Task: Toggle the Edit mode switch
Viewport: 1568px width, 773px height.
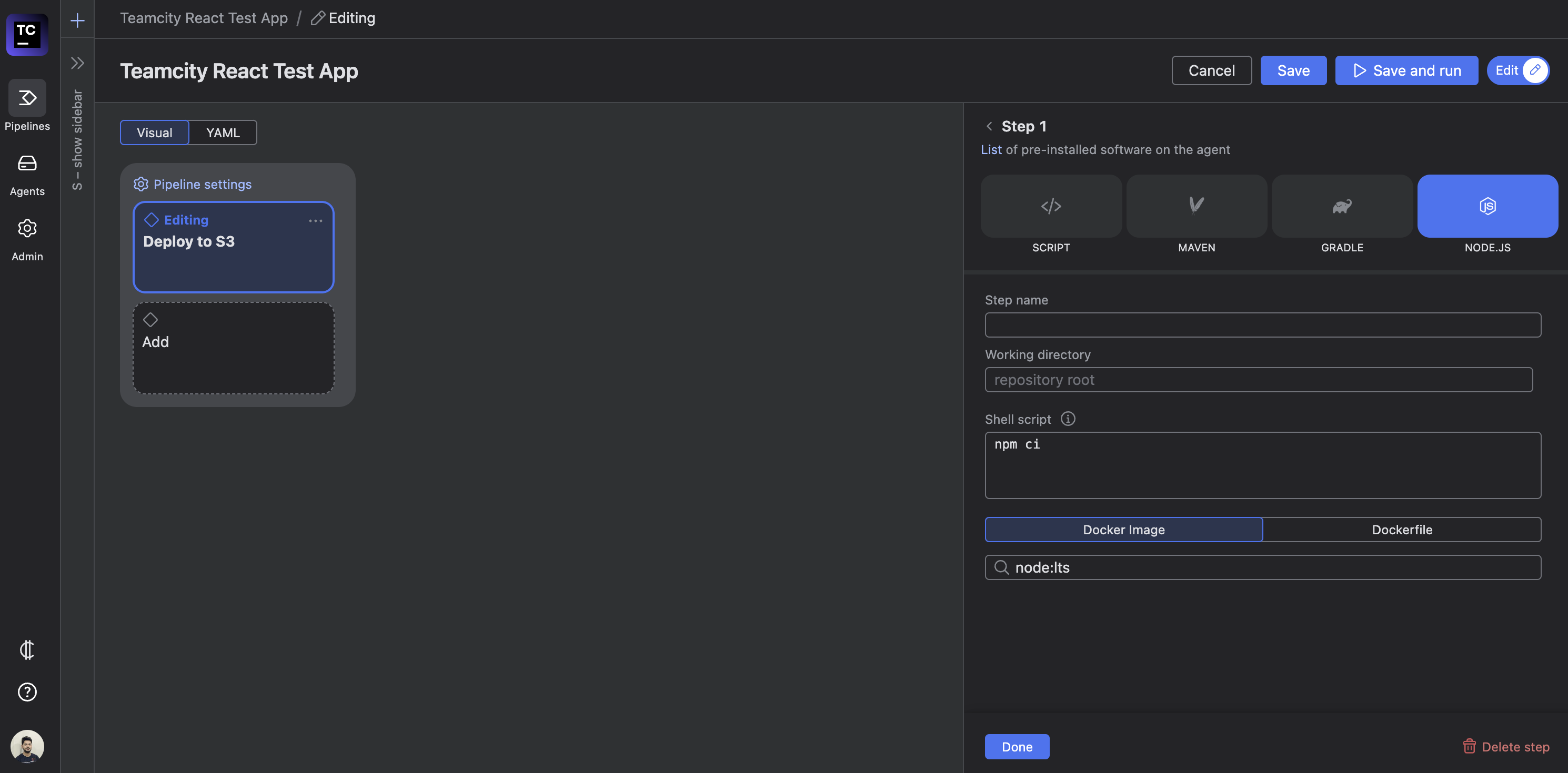Action: pos(1519,70)
